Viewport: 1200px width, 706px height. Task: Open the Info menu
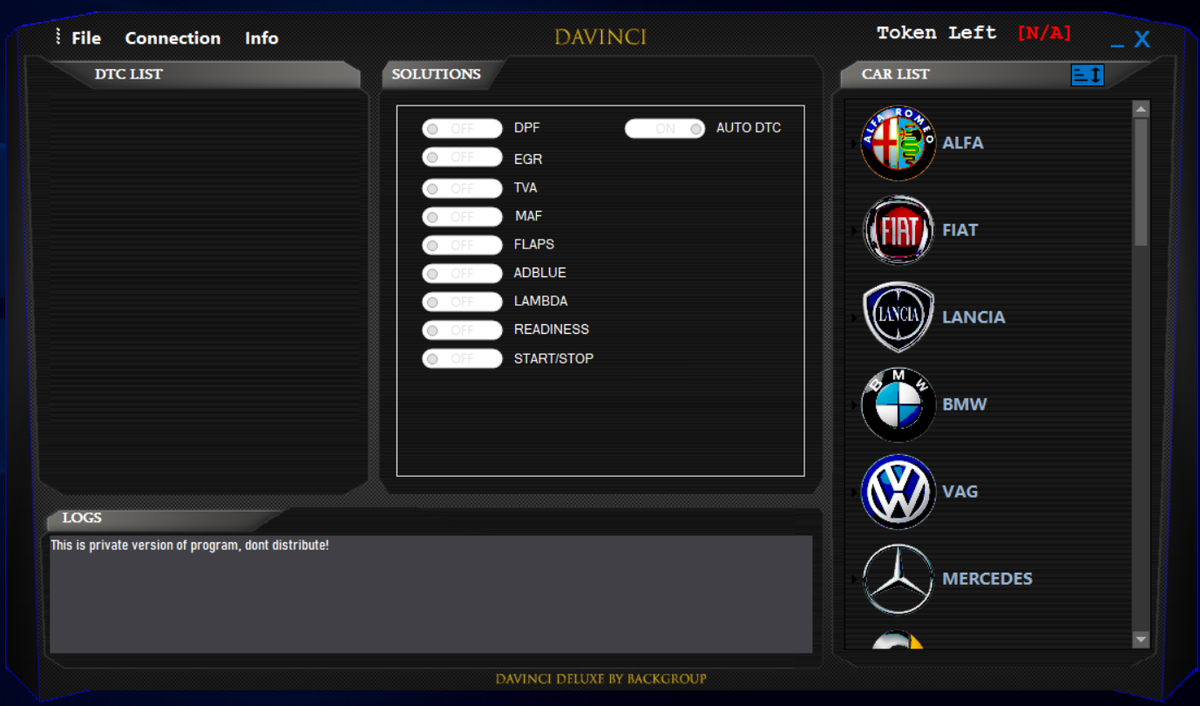(262, 38)
